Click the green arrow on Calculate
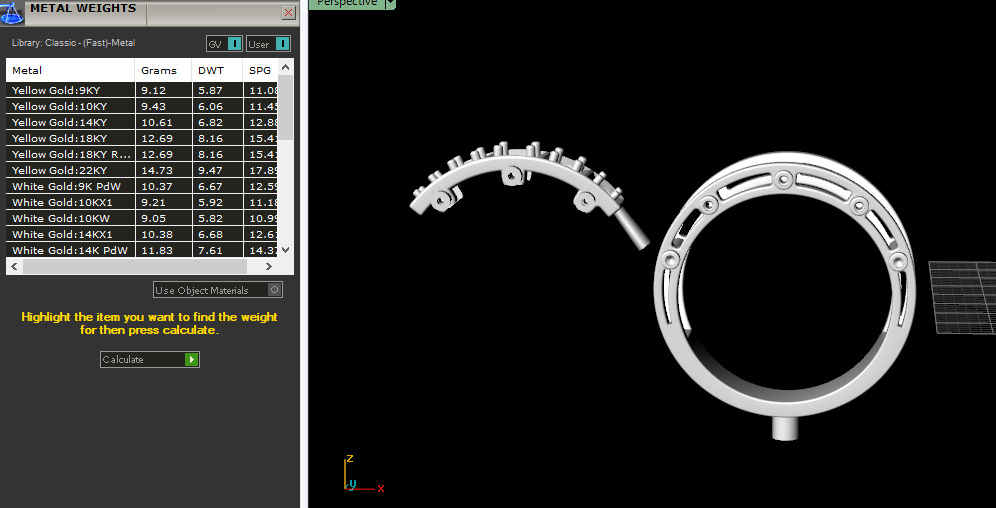This screenshot has width=996, height=508. [191, 359]
